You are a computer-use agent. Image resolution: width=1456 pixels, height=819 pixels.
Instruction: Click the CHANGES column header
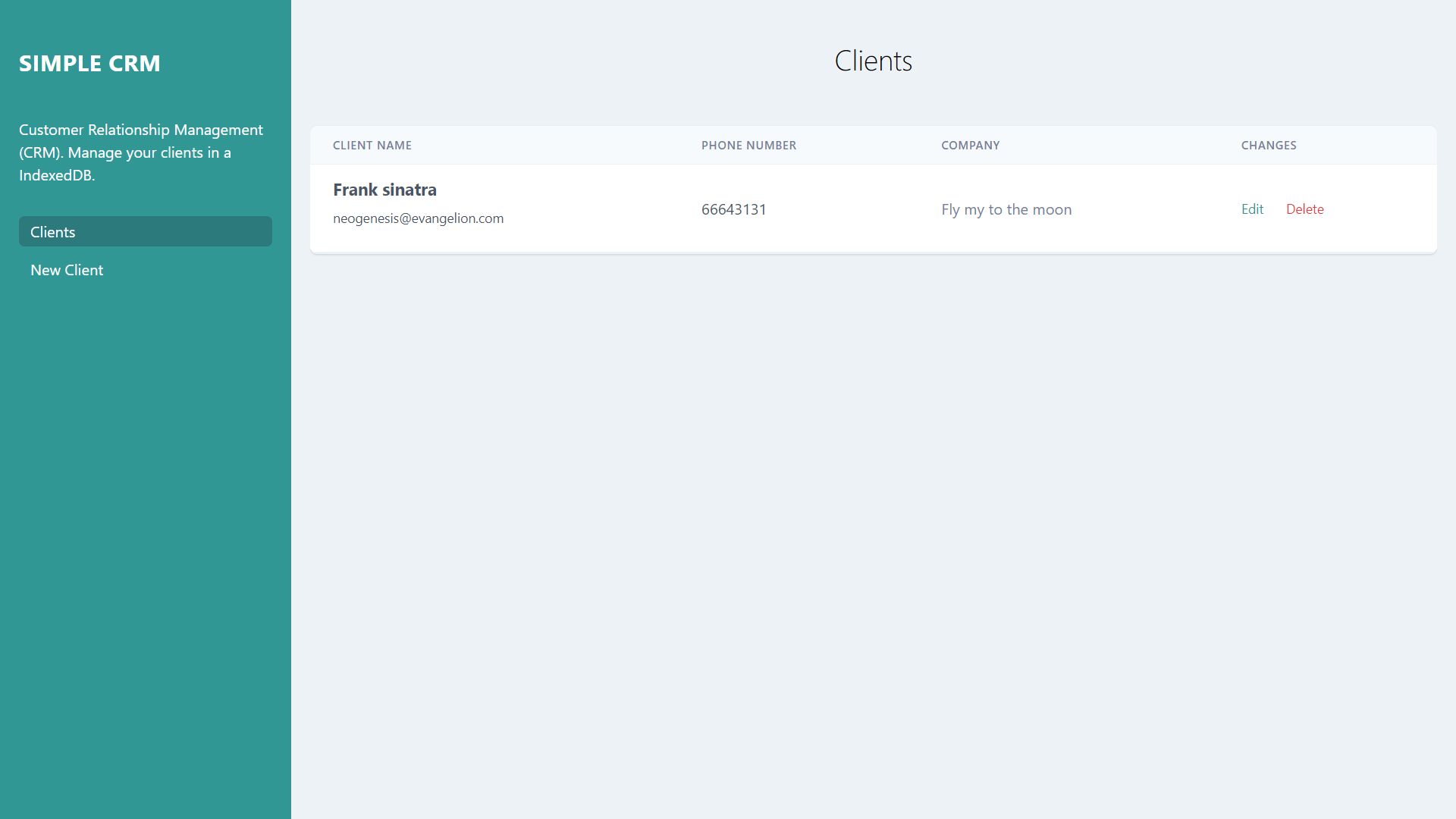[x=1268, y=145]
